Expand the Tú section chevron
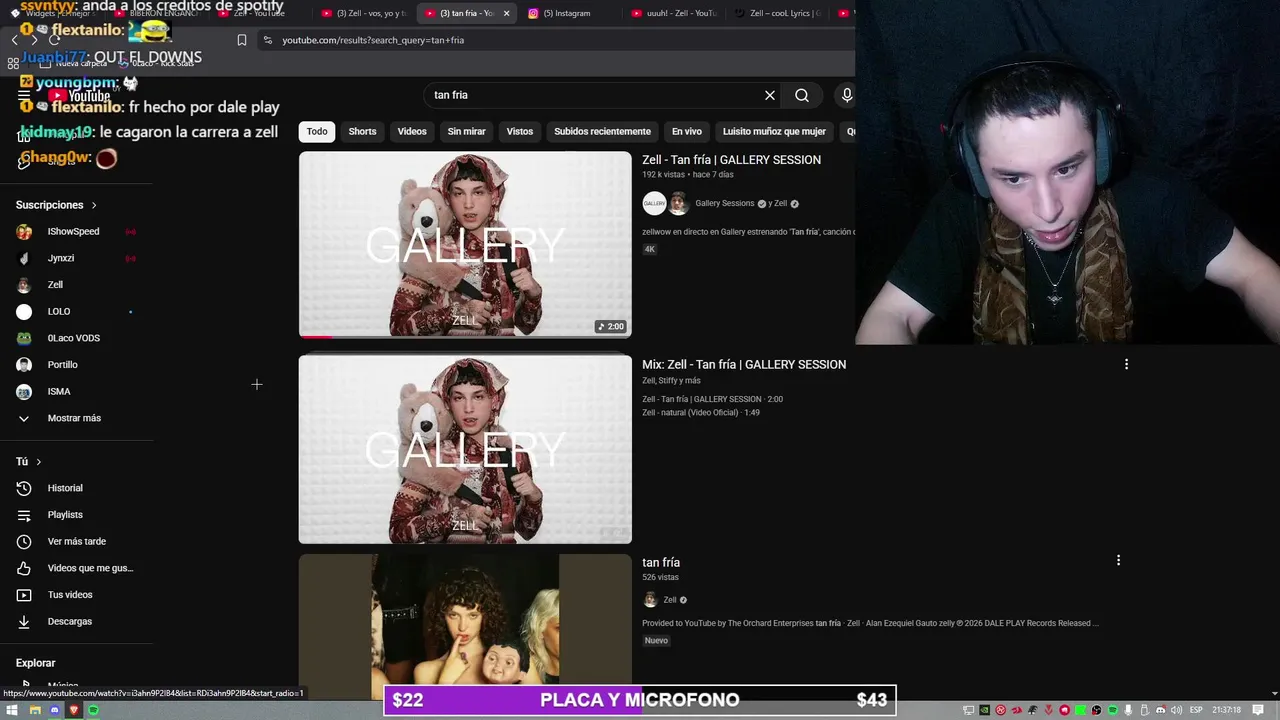The image size is (1280, 720). pos(38,462)
